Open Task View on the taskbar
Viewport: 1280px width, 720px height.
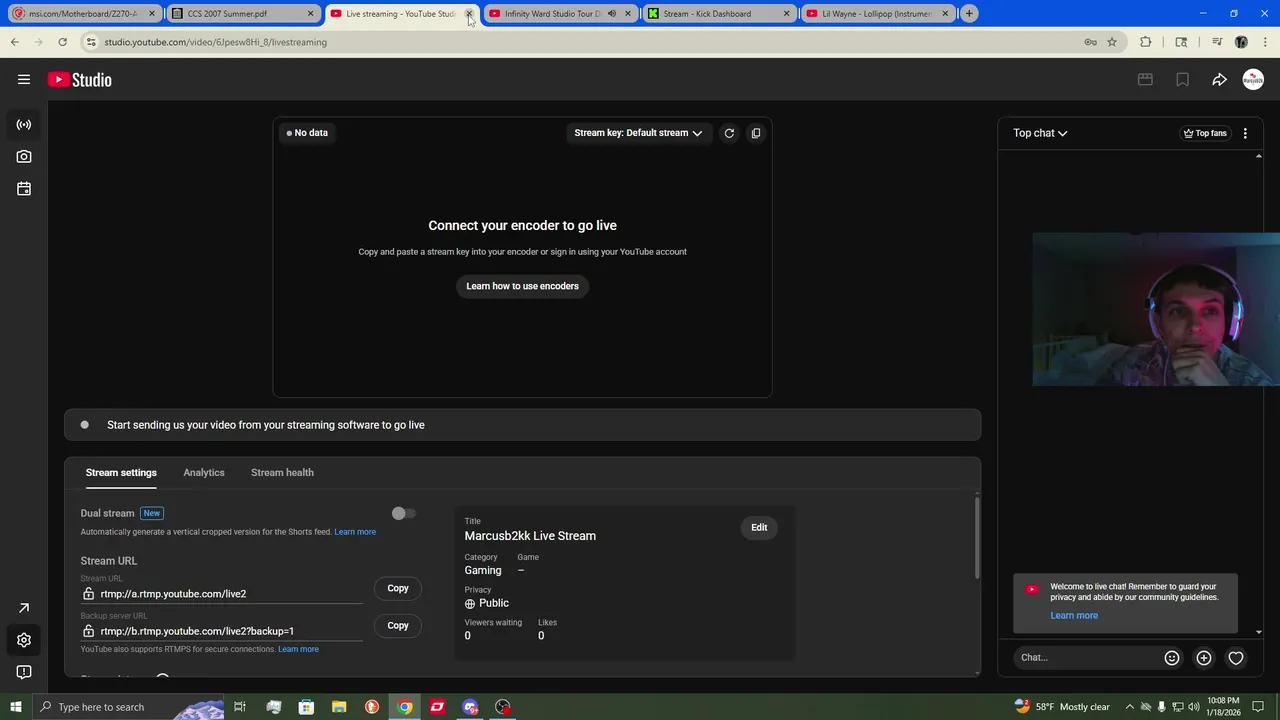tap(240, 707)
